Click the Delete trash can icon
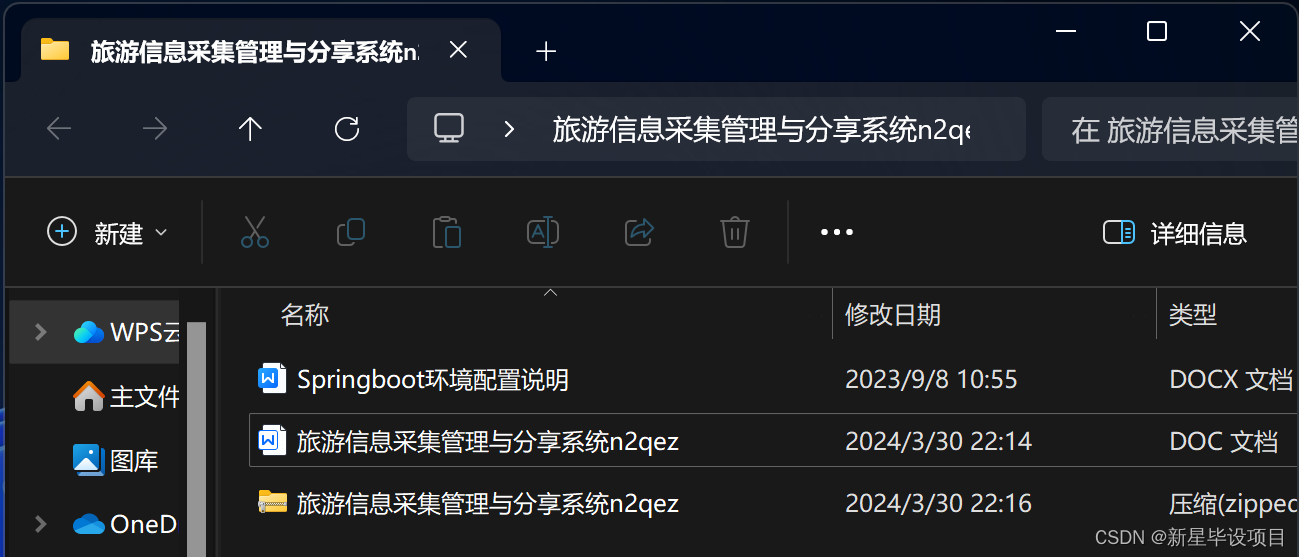This screenshot has width=1299, height=557. coord(735,233)
